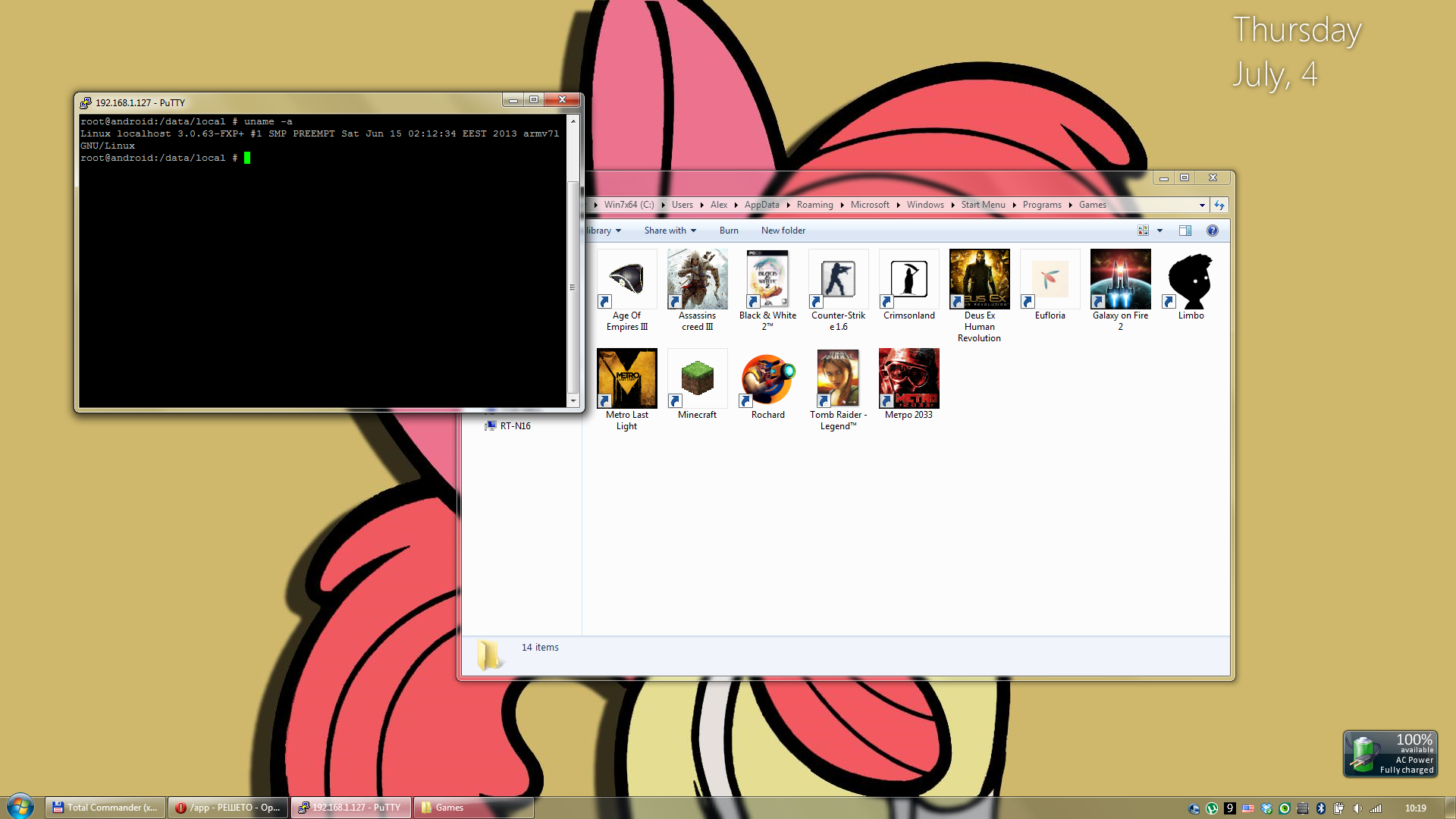1456x819 pixels.
Task: Select the Counter-Strike 1.6 shortcut
Action: [838, 290]
